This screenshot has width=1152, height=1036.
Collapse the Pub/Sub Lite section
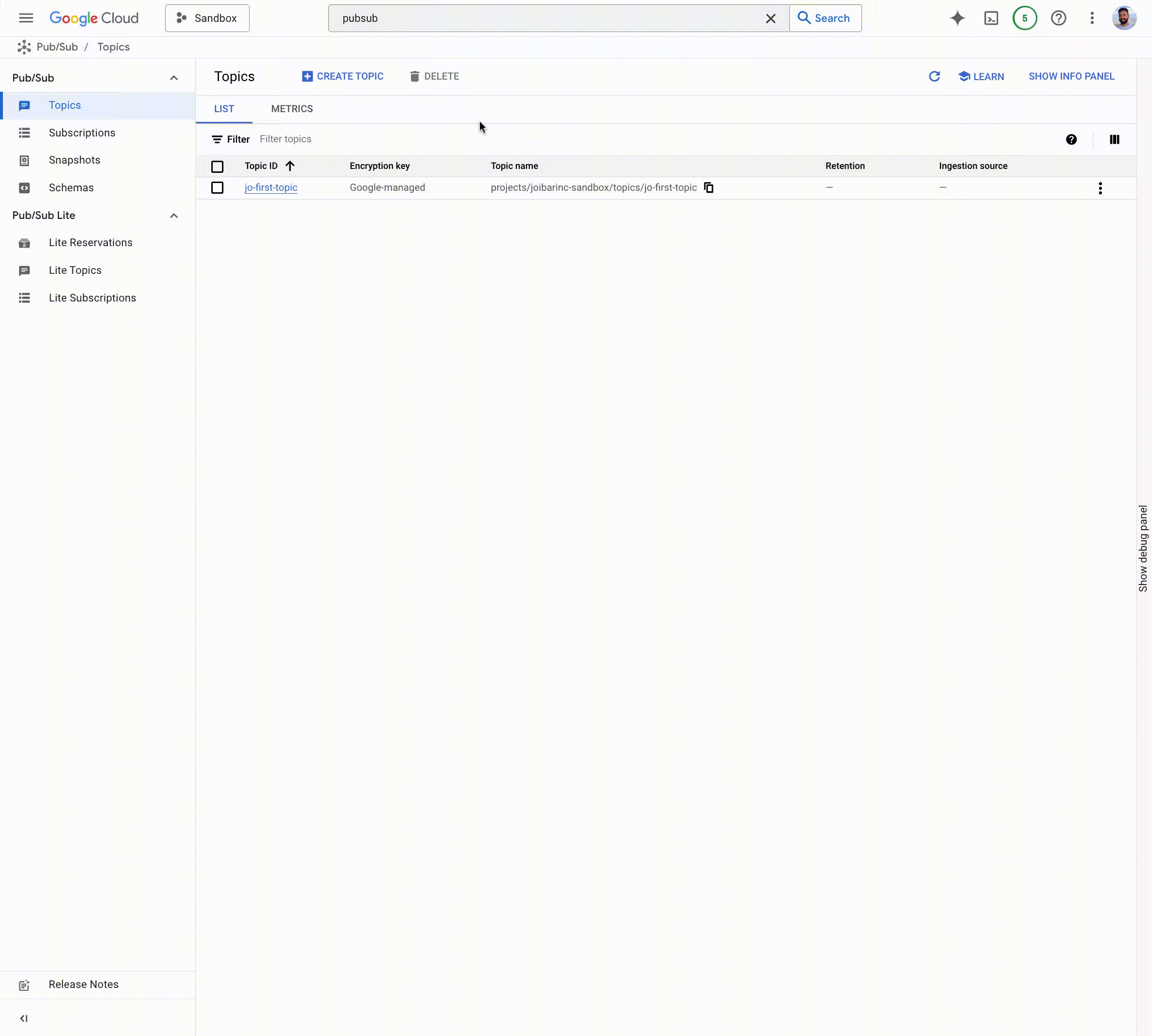tap(174, 216)
